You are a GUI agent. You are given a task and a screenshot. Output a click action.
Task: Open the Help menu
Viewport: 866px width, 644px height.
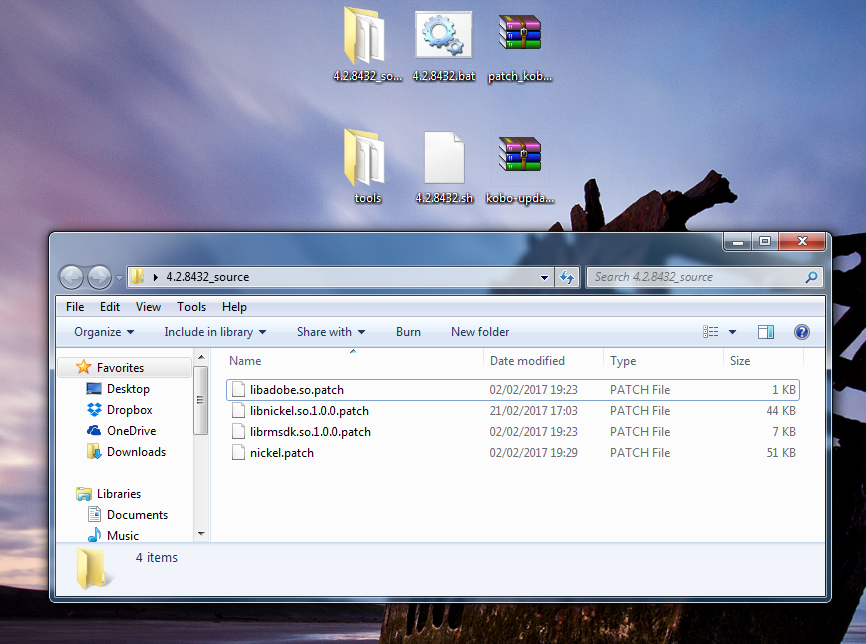[x=234, y=307]
